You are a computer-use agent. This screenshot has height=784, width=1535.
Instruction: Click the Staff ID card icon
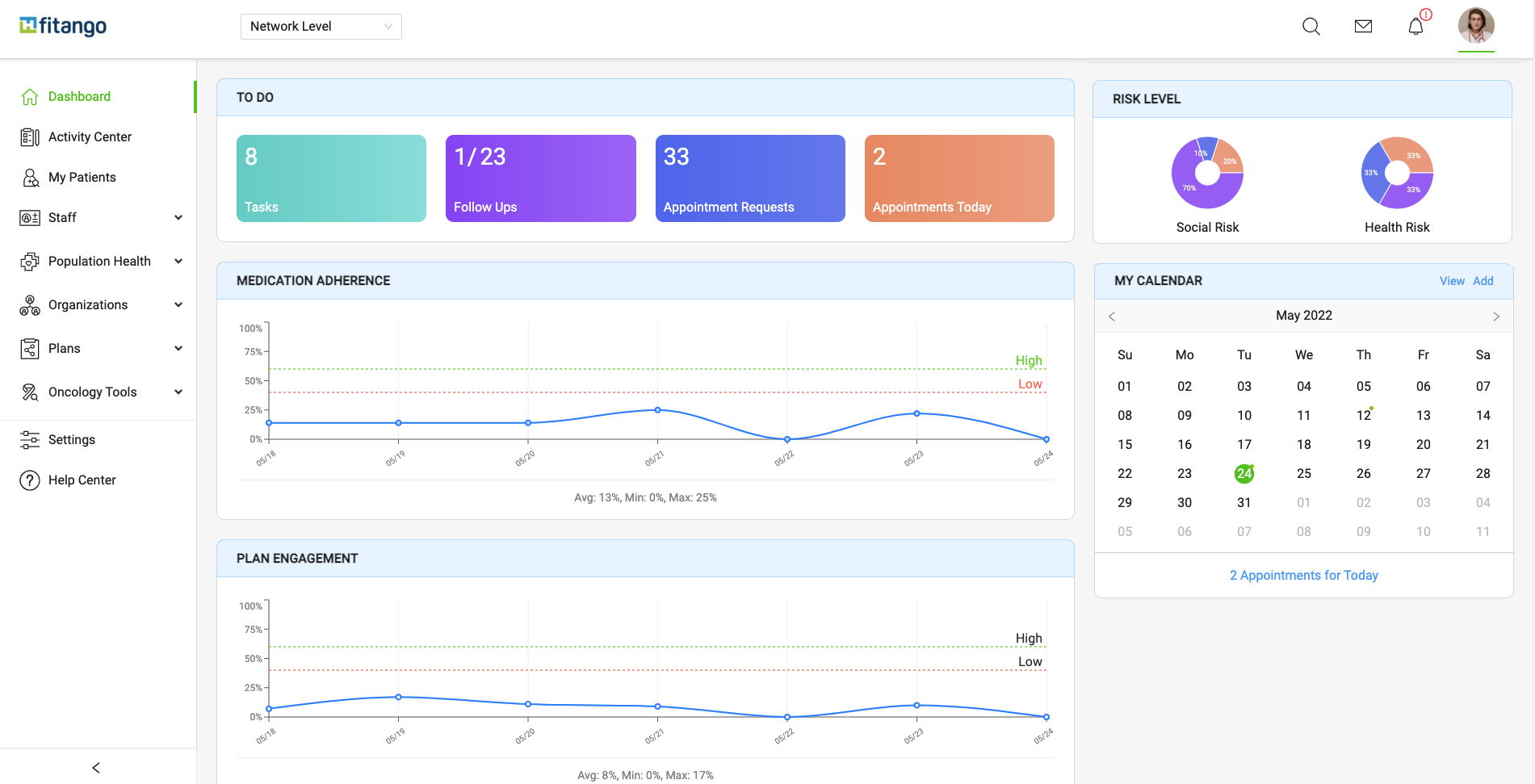pos(30,218)
